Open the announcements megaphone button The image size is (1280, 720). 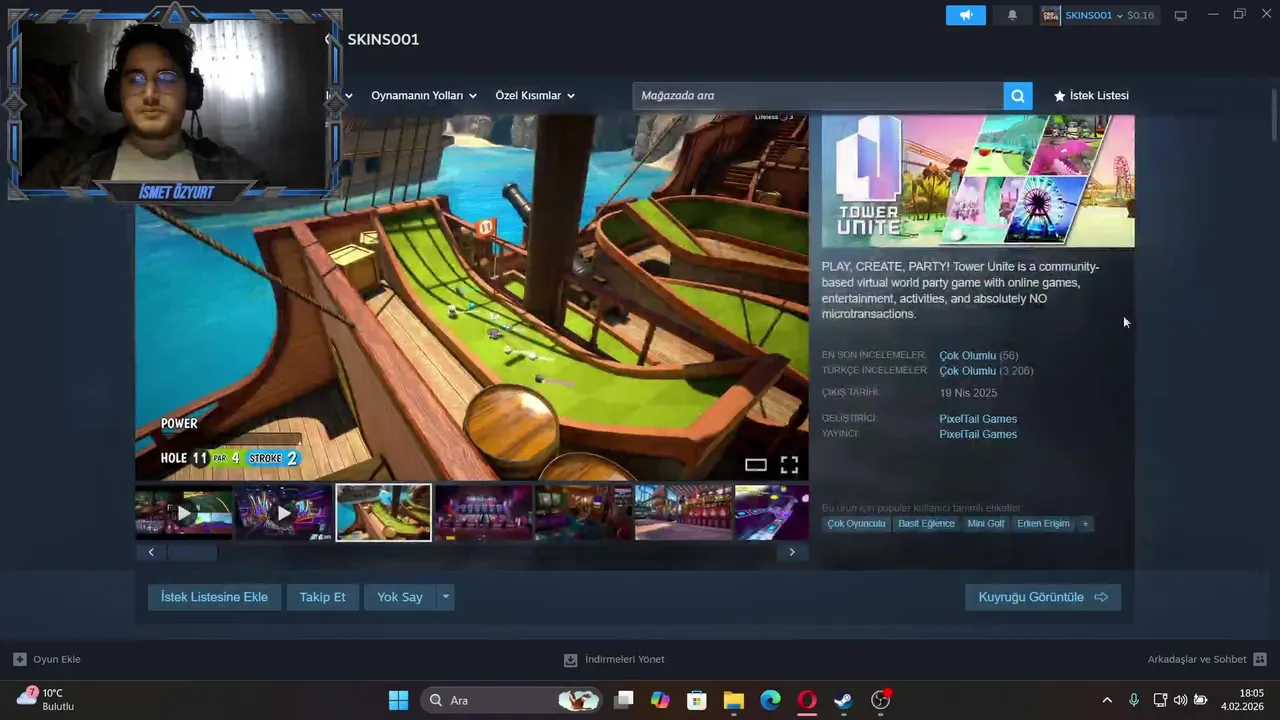point(966,15)
